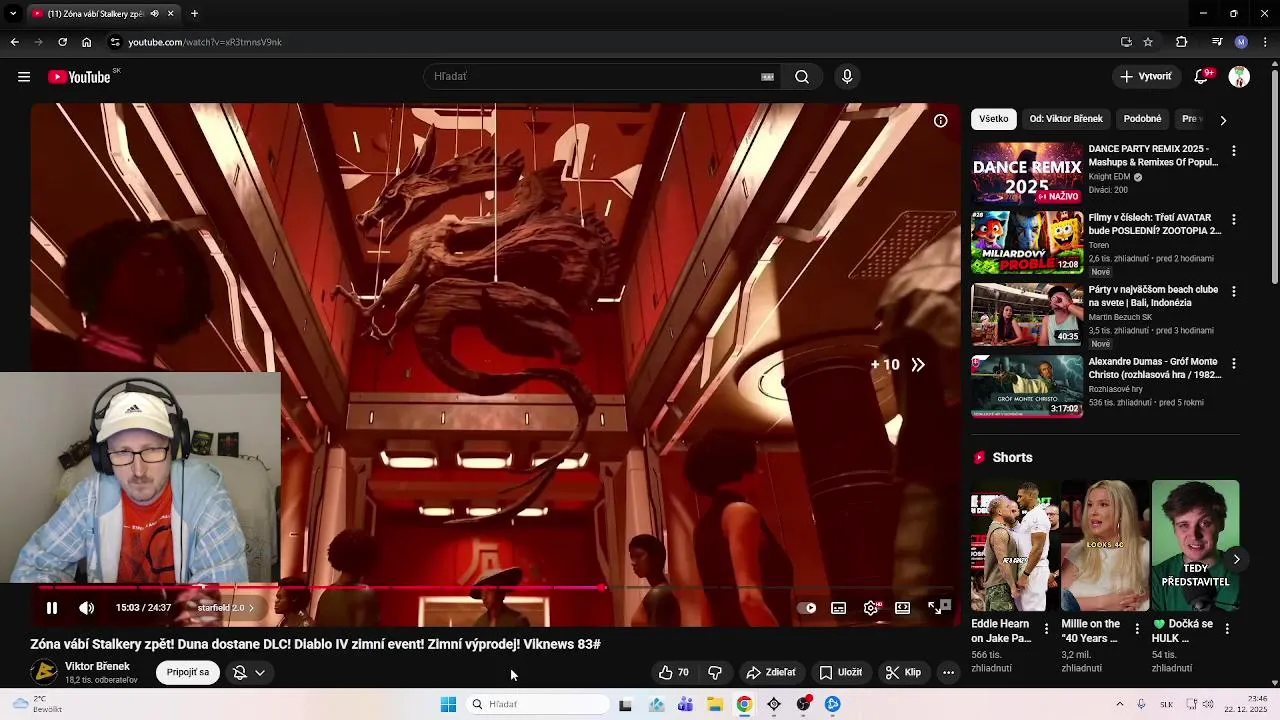Bookmark this page with star
The image size is (1280, 720).
1148,42
